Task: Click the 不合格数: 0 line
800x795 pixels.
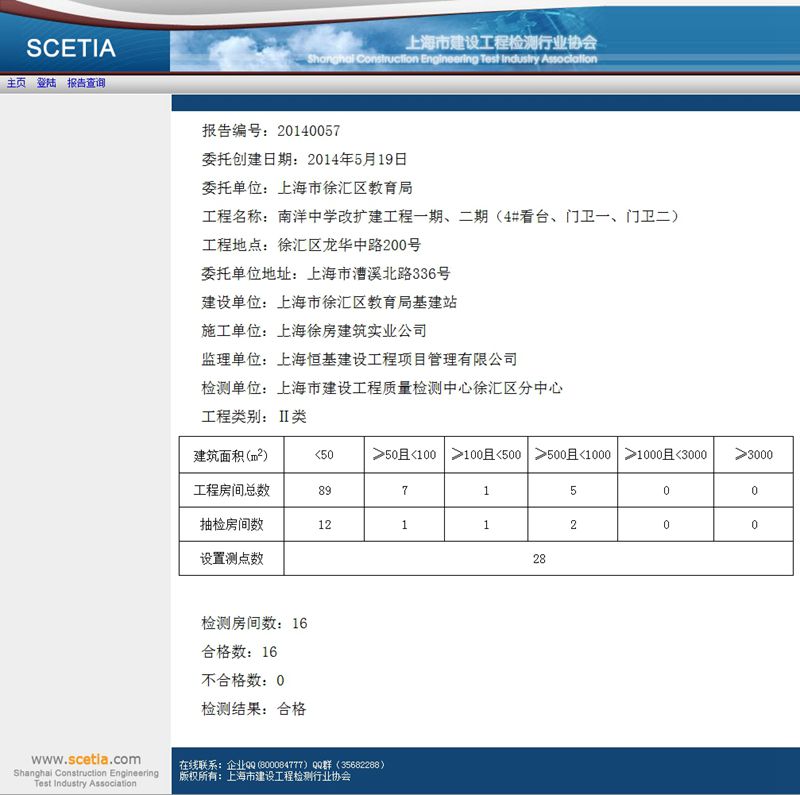Action: 243,680
